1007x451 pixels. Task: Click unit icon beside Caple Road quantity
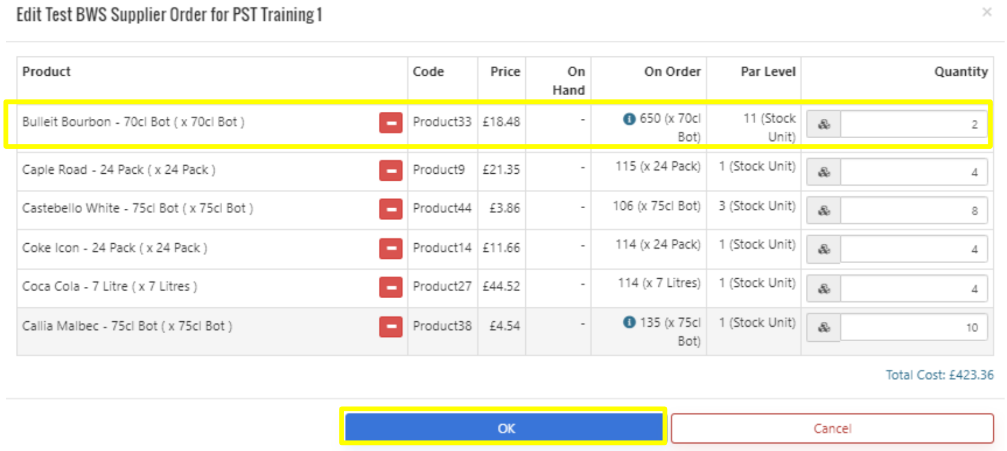pos(824,172)
